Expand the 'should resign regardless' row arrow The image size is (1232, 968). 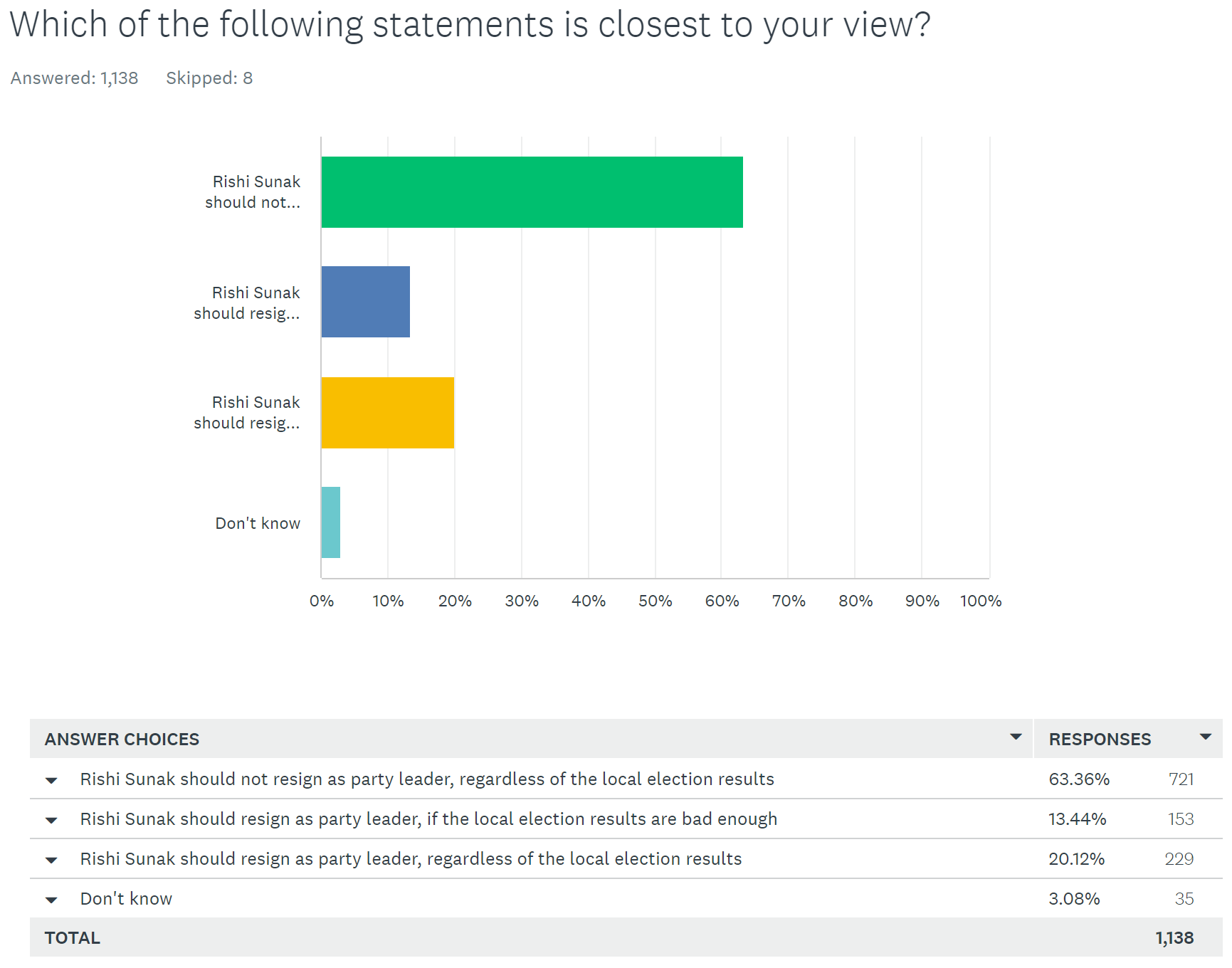point(51,860)
